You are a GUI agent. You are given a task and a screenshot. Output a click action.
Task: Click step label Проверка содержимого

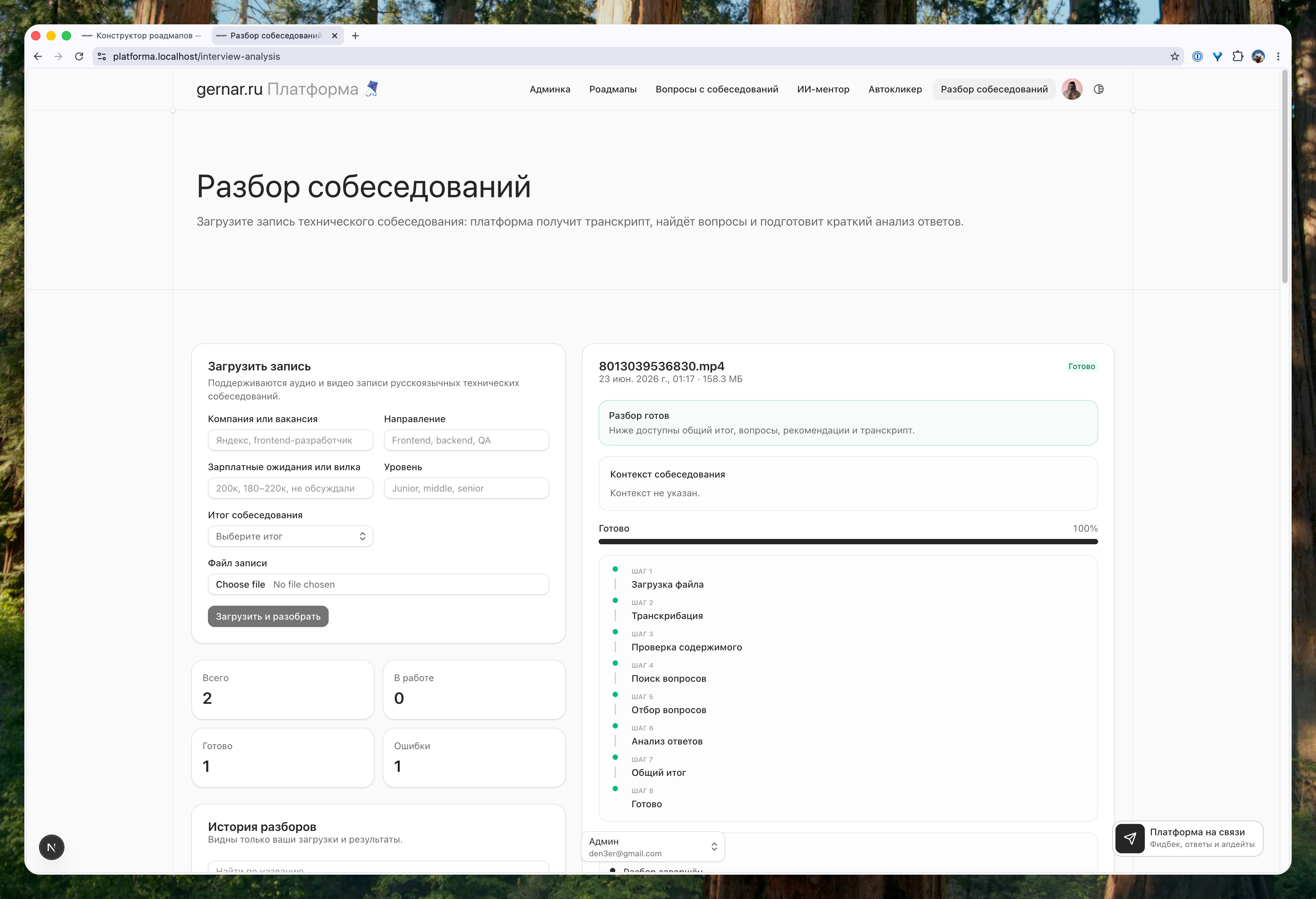tap(686, 647)
